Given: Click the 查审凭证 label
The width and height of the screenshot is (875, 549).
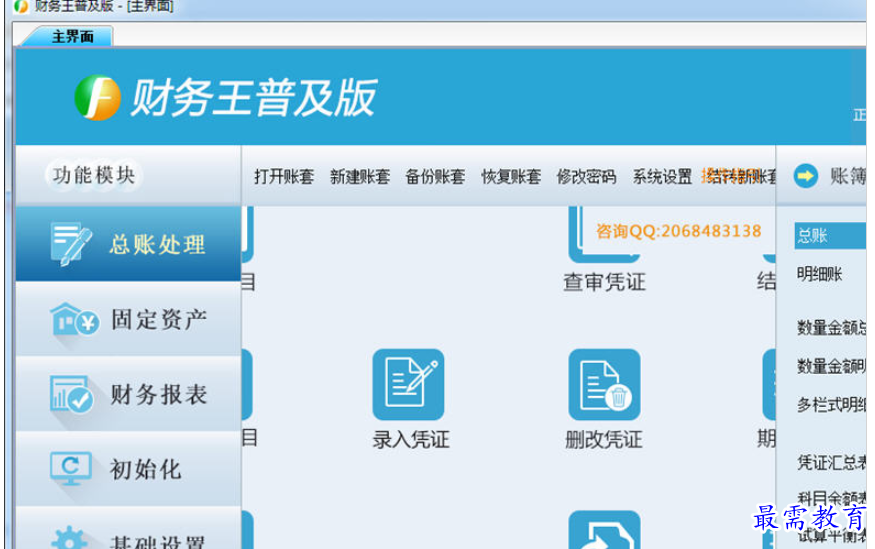Looking at the screenshot, I should [604, 282].
